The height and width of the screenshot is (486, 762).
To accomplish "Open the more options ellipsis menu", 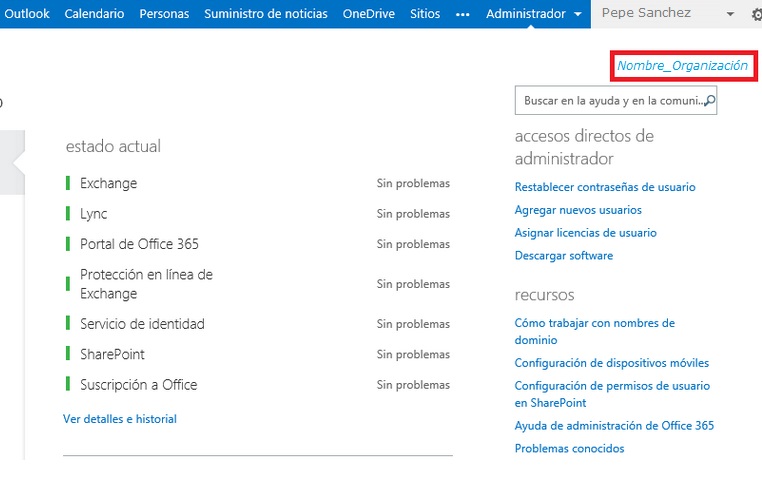I will [462, 14].
